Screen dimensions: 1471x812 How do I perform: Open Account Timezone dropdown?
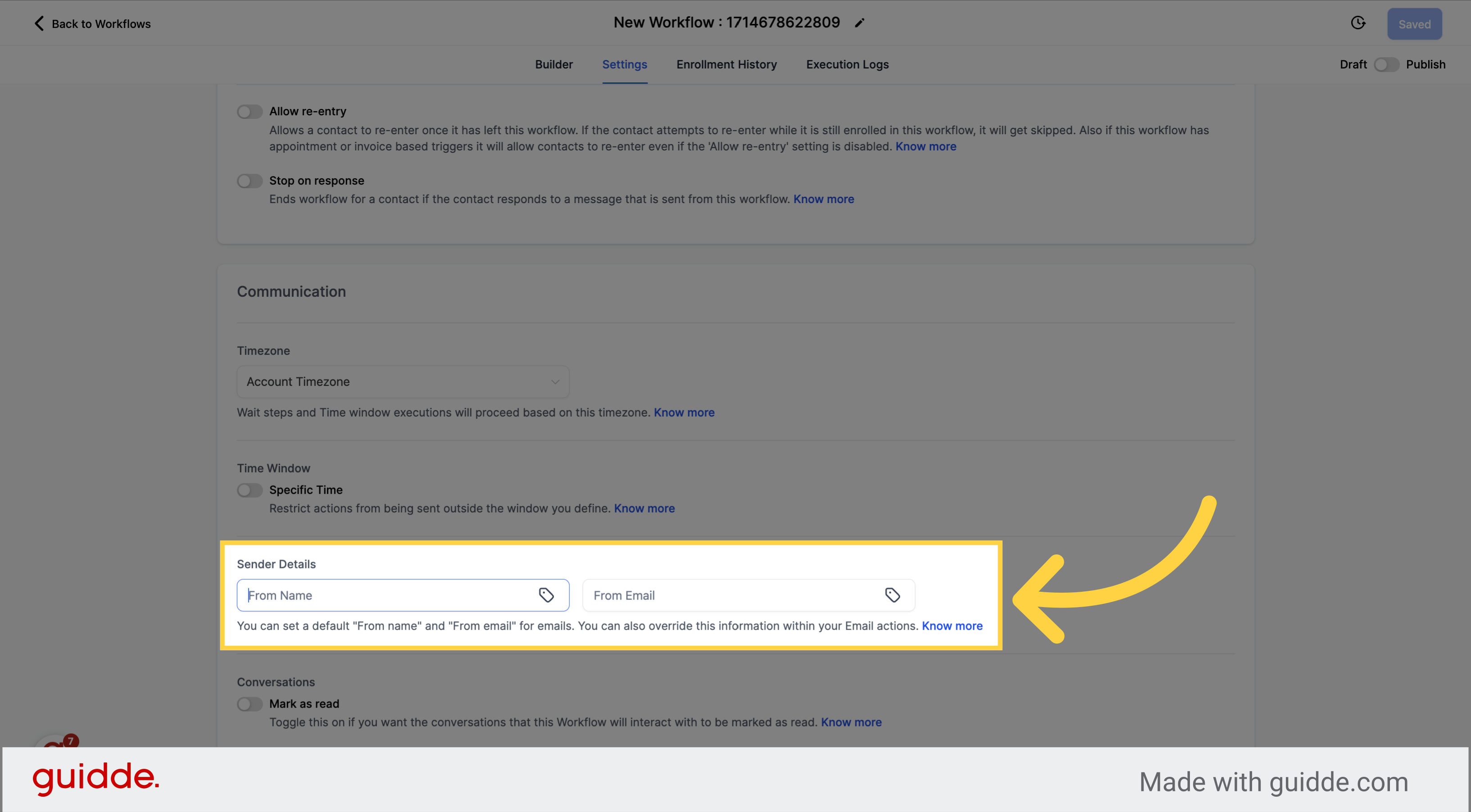(x=403, y=381)
